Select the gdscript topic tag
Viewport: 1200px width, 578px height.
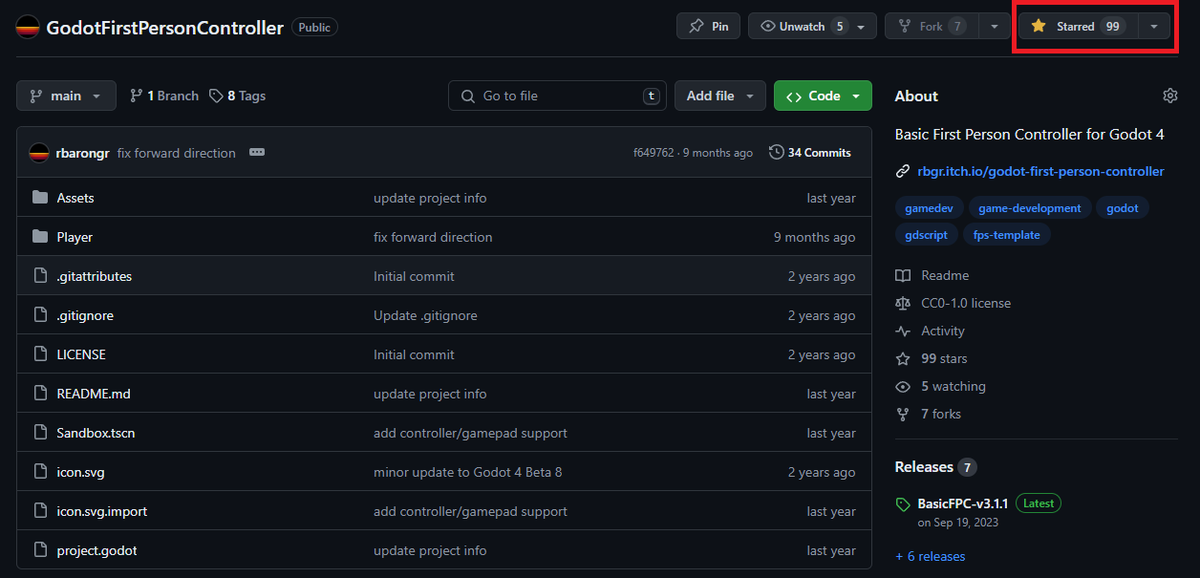pos(925,236)
